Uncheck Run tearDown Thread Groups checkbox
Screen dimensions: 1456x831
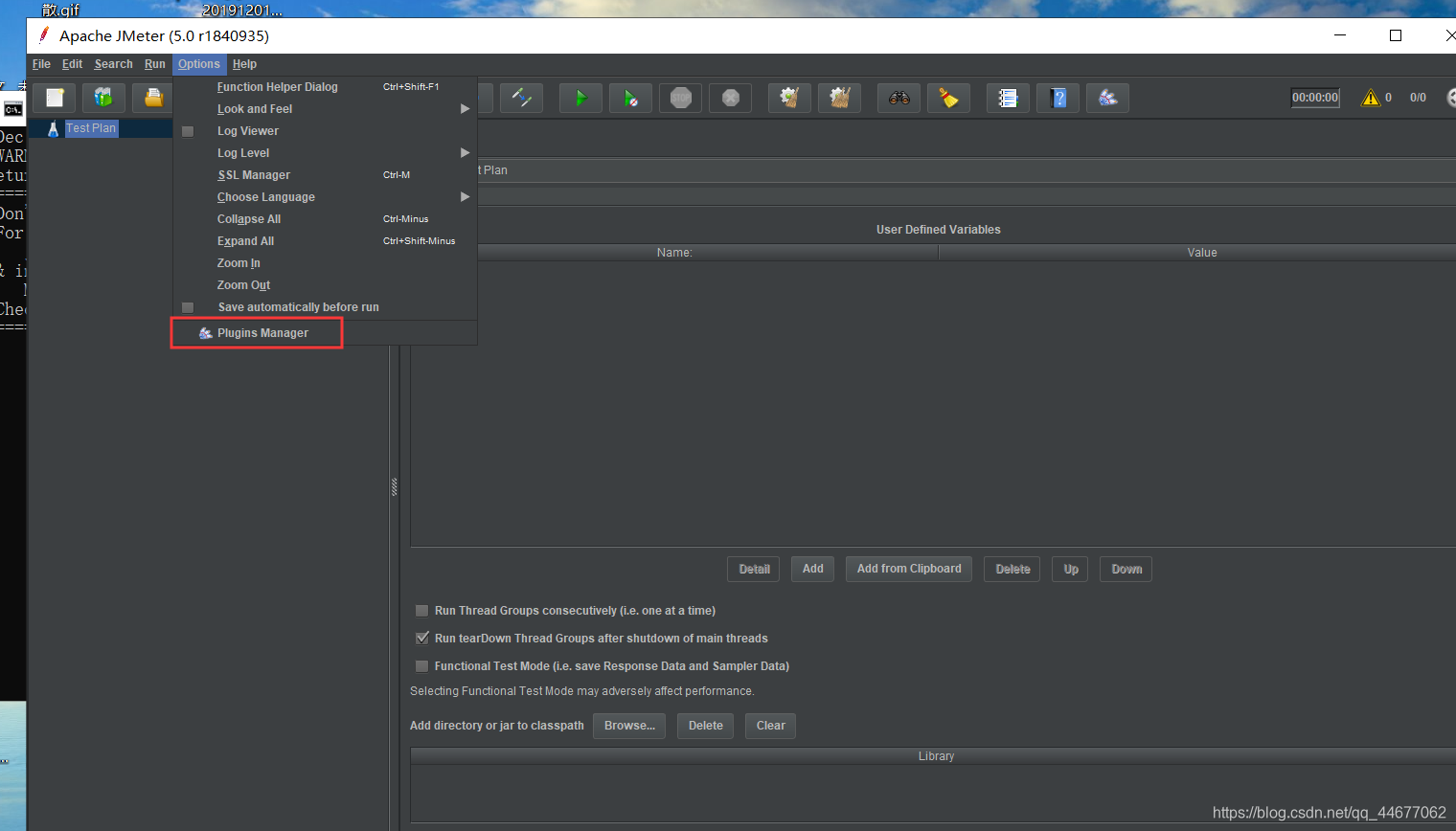coord(421,639)
